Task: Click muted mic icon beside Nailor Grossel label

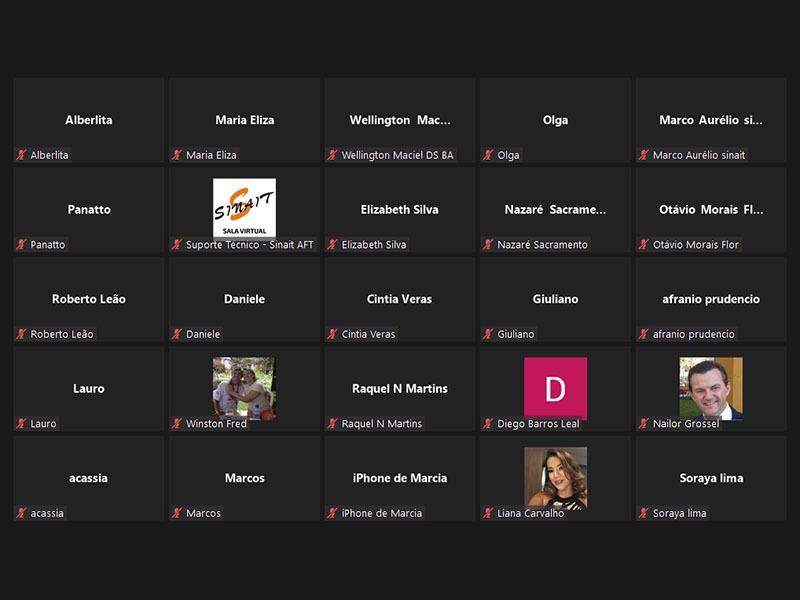Action: (644, 423)
